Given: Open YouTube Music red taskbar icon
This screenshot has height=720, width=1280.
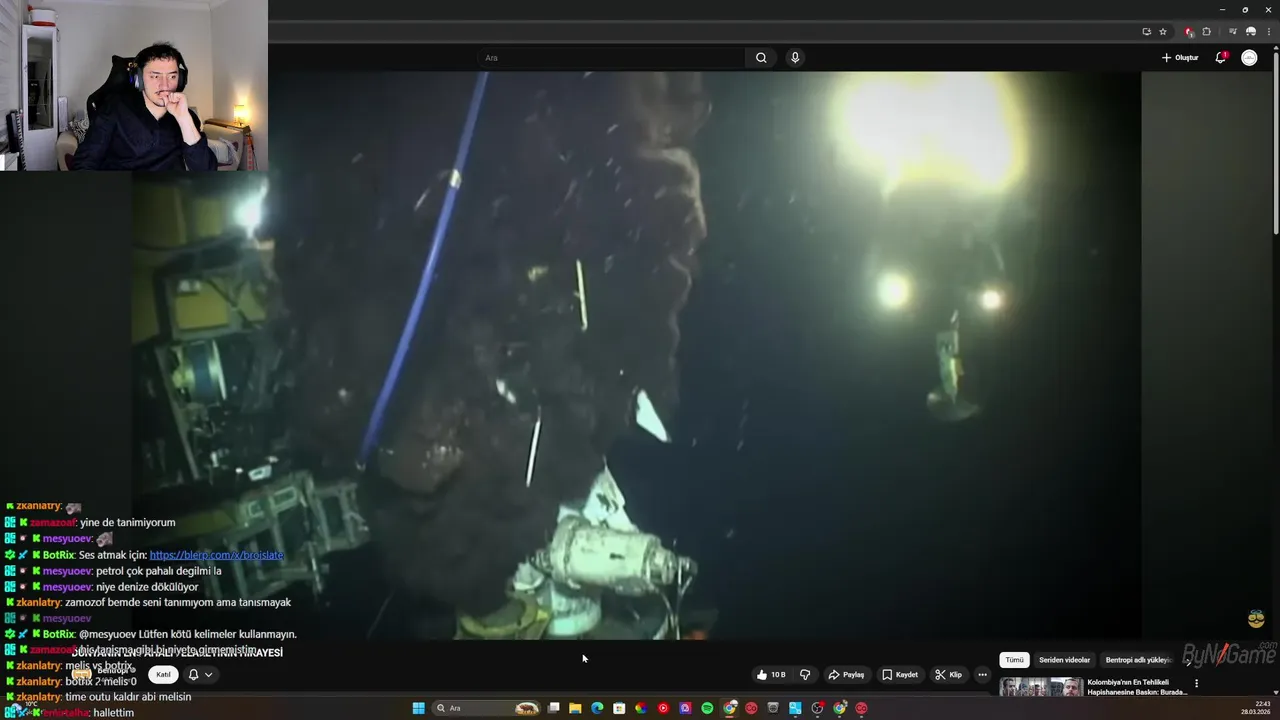Looking at the screenshot, I should tap(663, 708).
